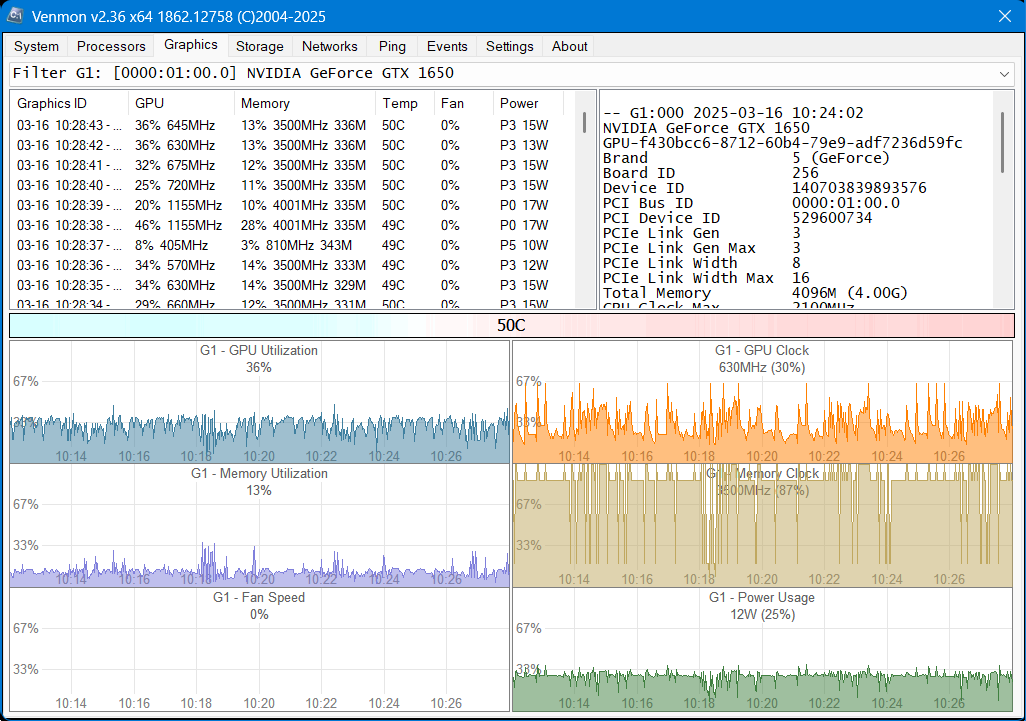Click the G1 - Memory Utilization graph

point(259,525)
